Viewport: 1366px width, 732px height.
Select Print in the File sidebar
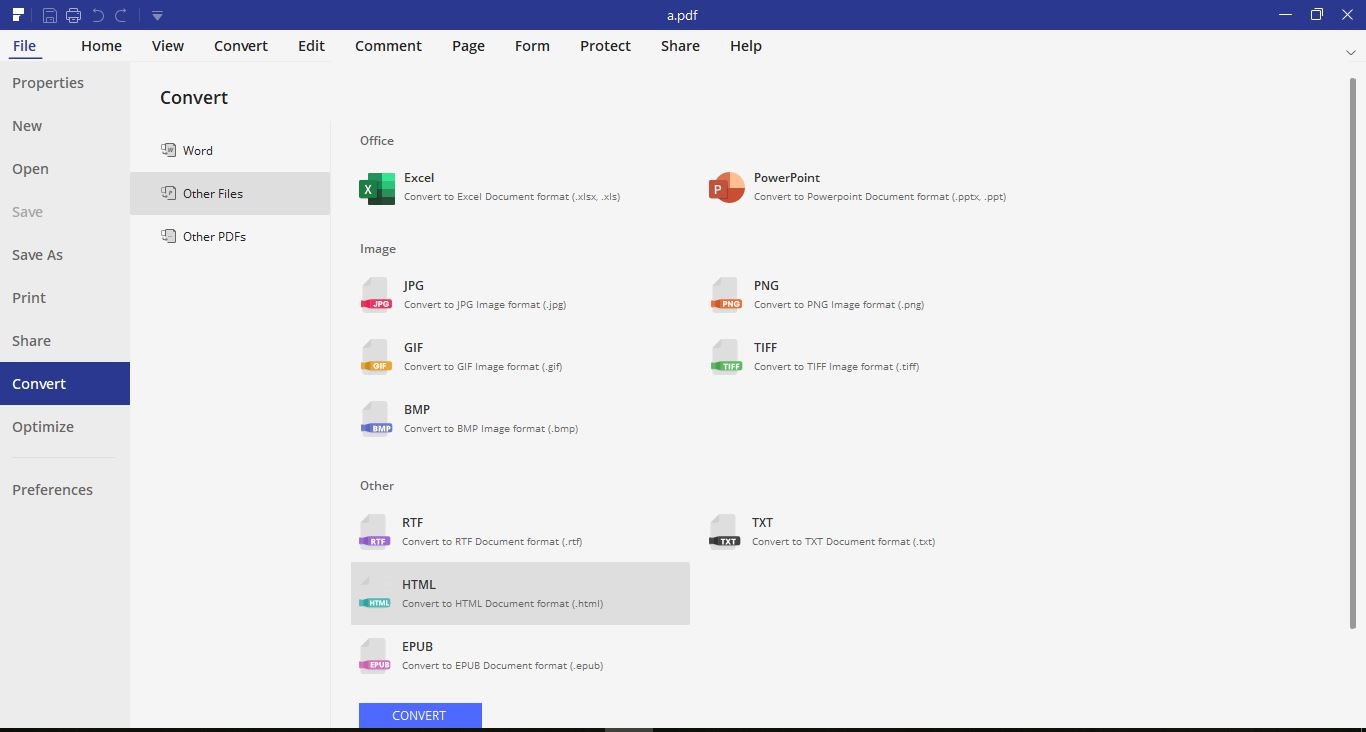click(65, 298)
